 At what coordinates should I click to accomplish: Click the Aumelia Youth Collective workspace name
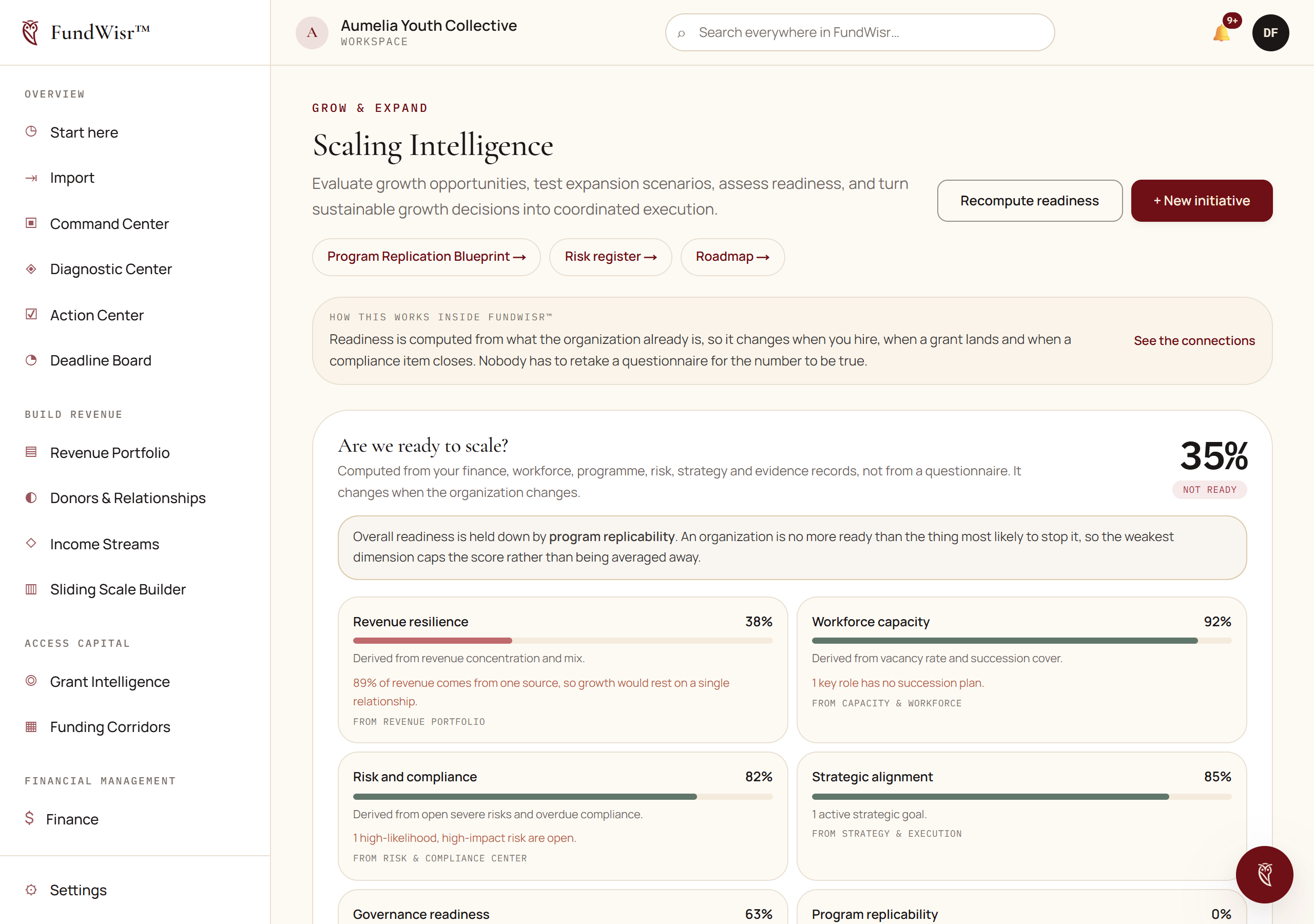429,26
